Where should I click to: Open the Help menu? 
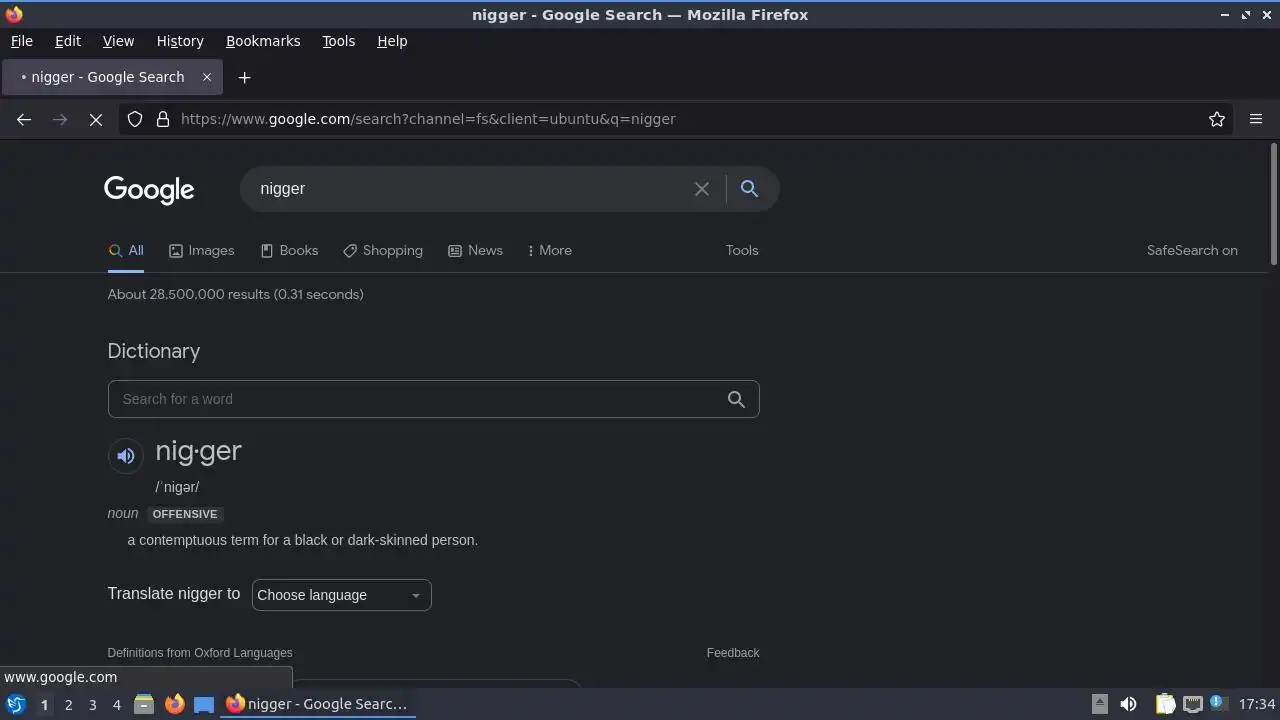coord(392,41)
